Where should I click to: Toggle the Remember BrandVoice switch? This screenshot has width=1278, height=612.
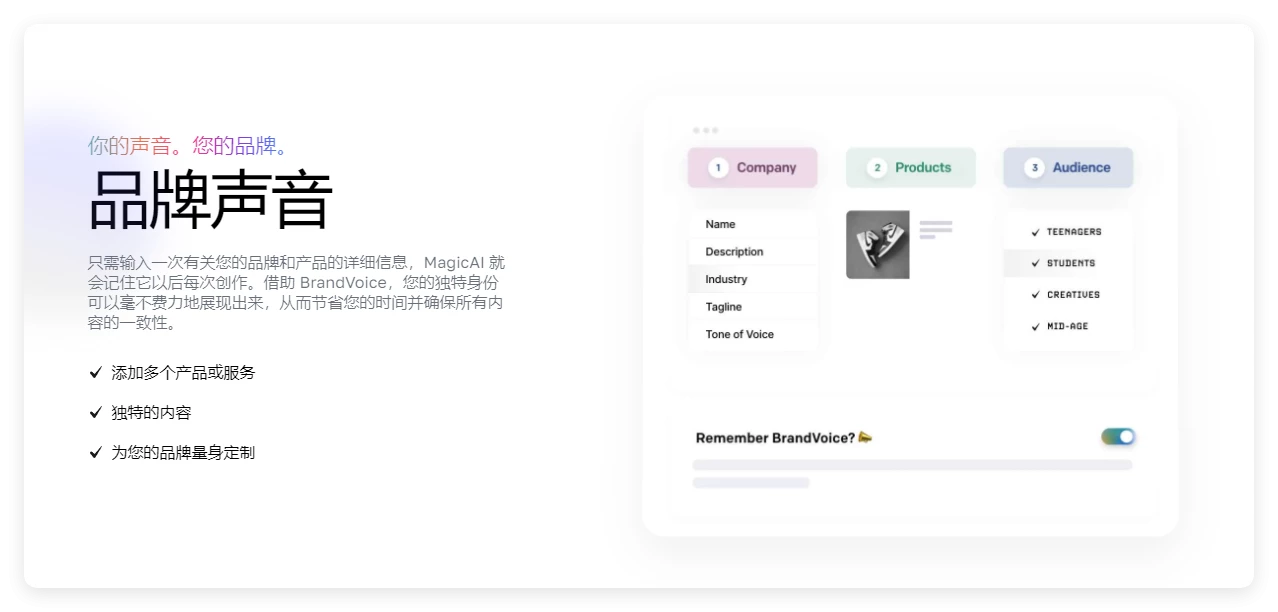[x=1118, y=437]
